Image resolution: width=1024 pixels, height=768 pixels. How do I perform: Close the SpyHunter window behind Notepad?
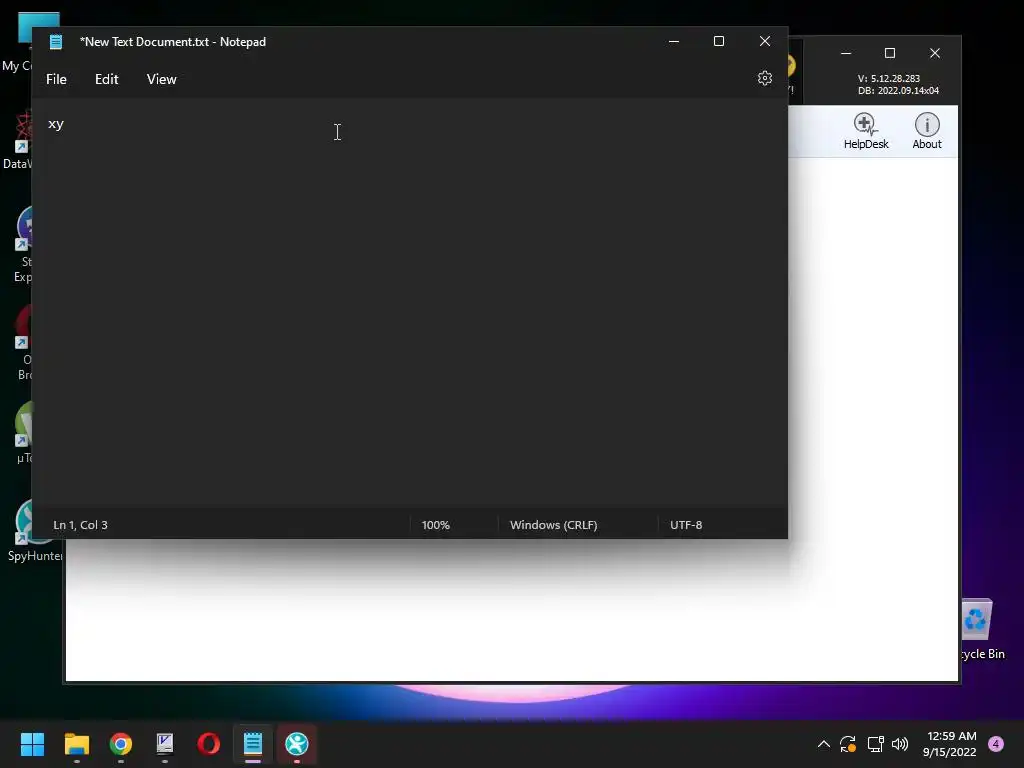(935, 53)
